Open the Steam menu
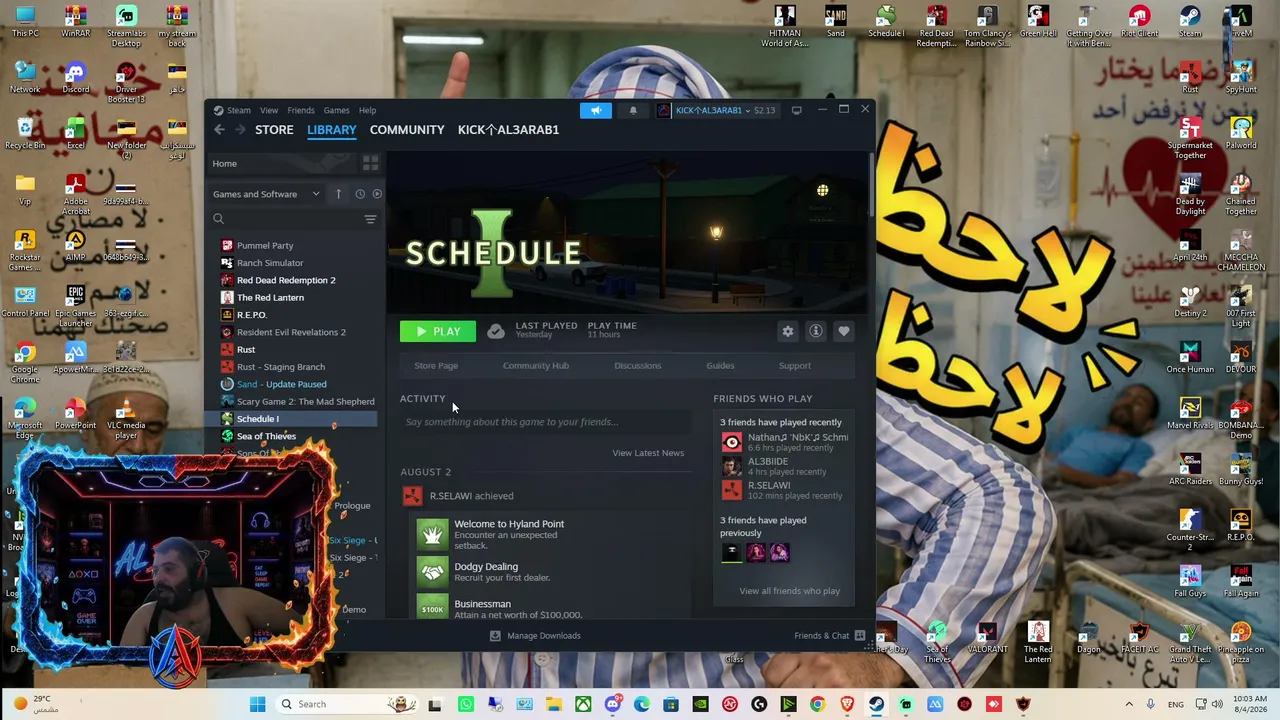This screenshot has width=1280, height=720. pyautogui.click(x=238, y=111)
